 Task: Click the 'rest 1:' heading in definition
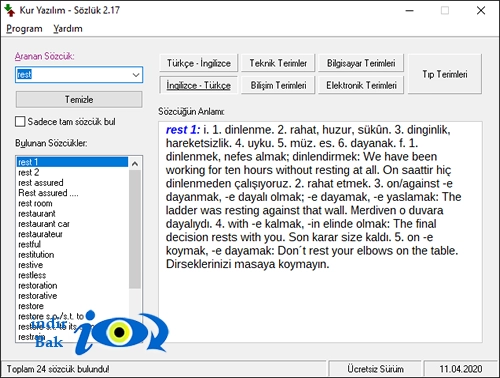click(x=183, y=130)
